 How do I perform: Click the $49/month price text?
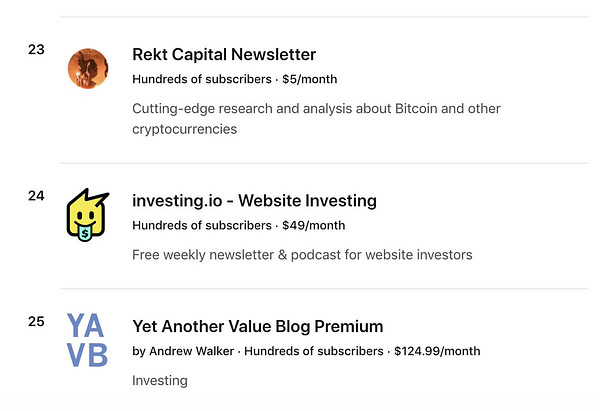tap(313, 225)
